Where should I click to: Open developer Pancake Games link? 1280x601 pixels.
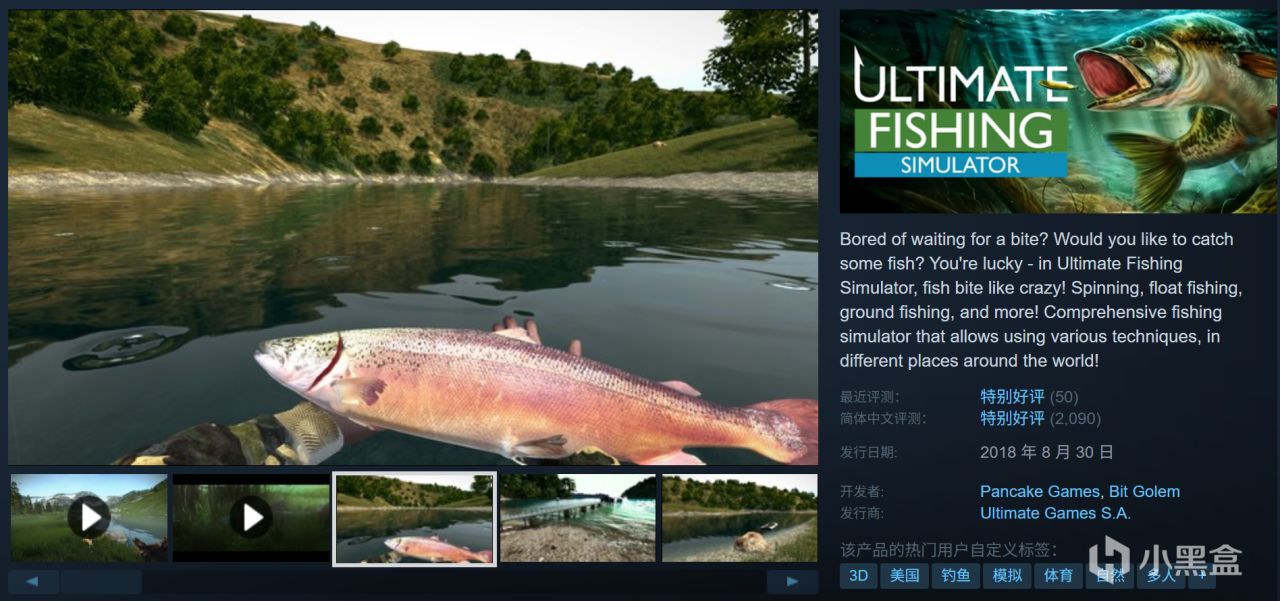1040,491
